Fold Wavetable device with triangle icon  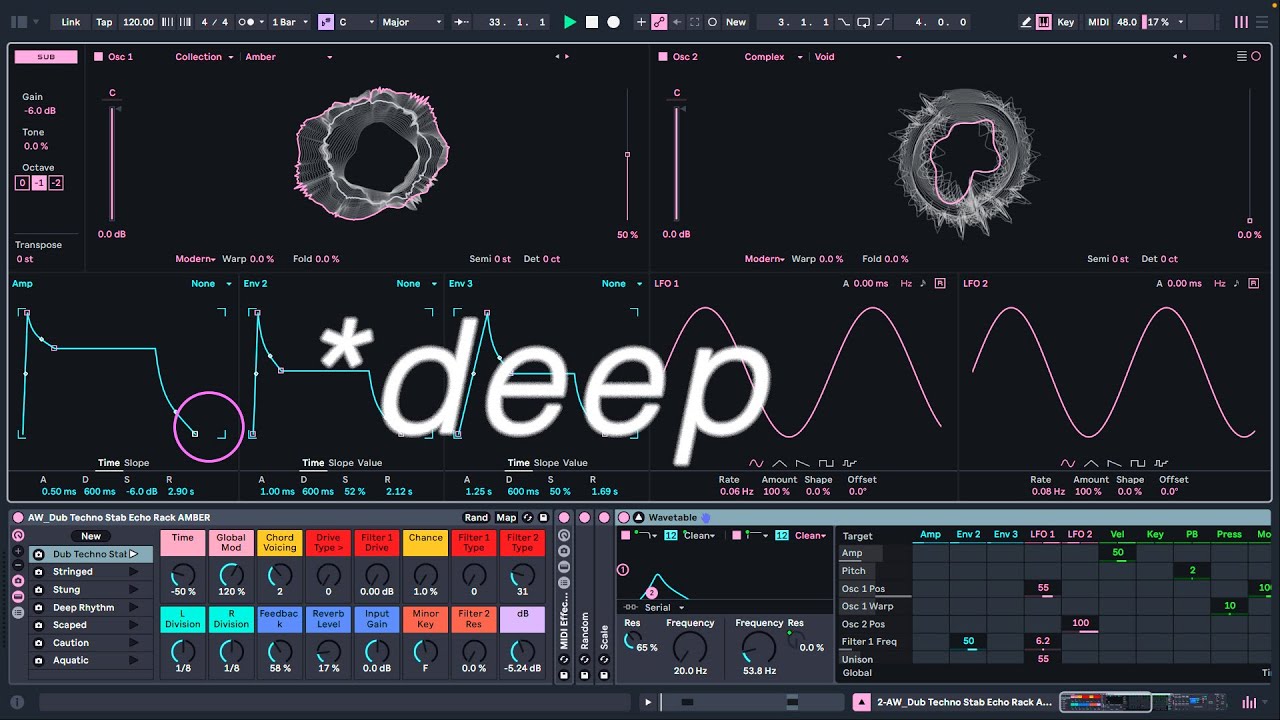639,517
